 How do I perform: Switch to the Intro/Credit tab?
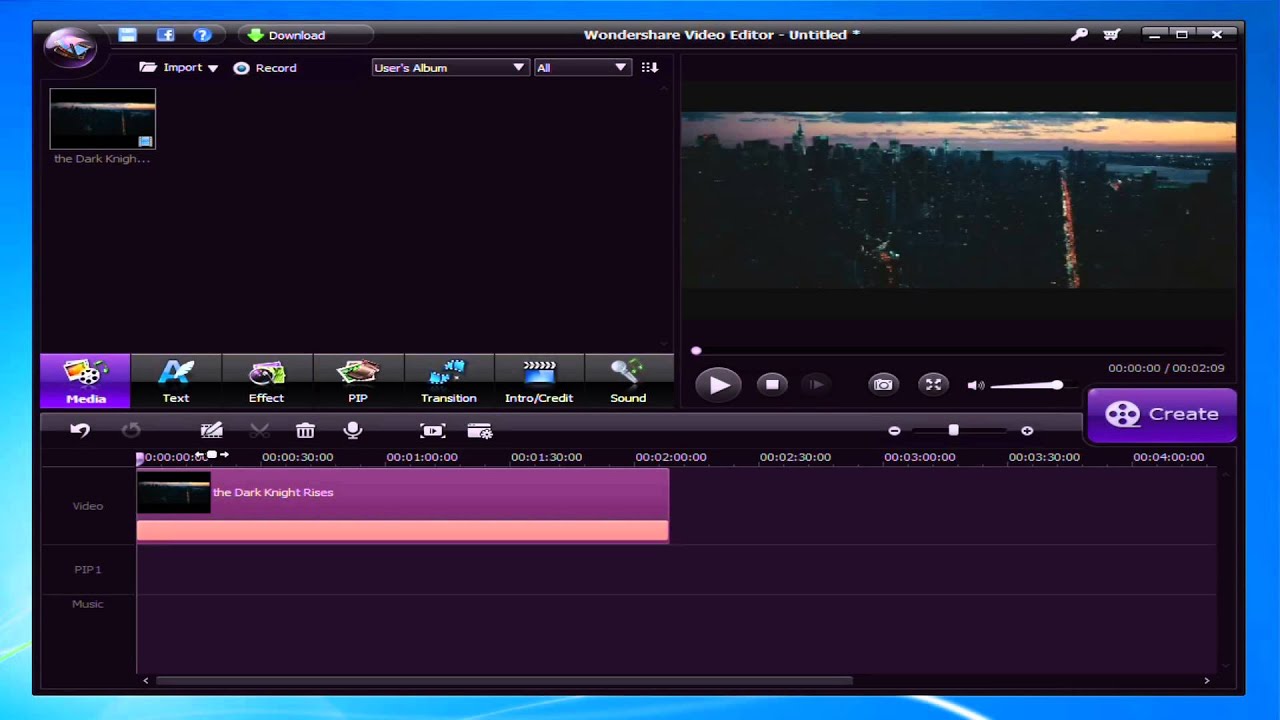tap(539, 381)
